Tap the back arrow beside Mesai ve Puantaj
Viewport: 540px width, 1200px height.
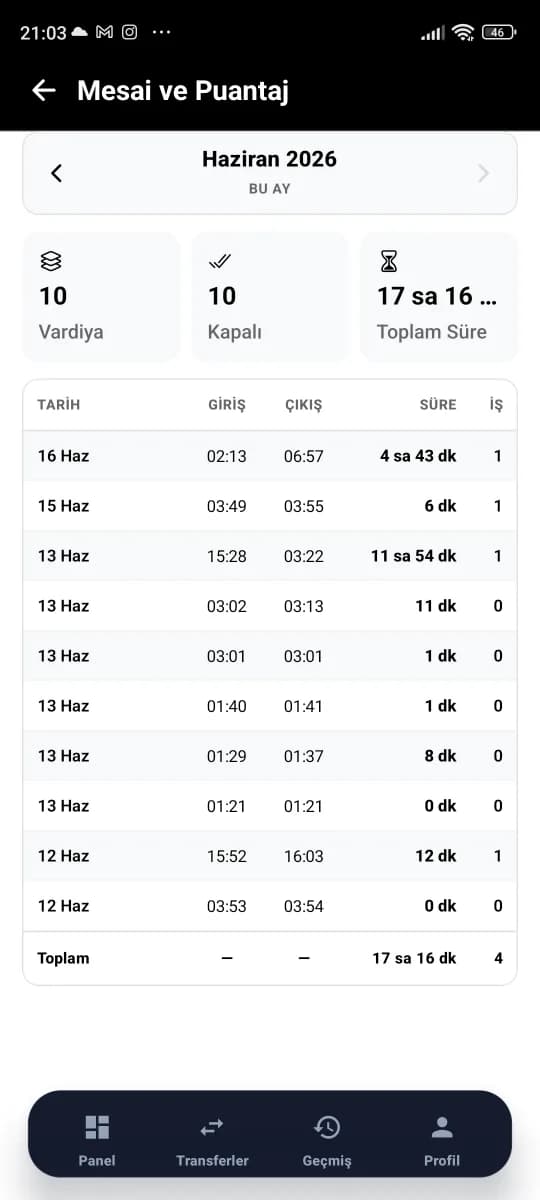[44, 91]
